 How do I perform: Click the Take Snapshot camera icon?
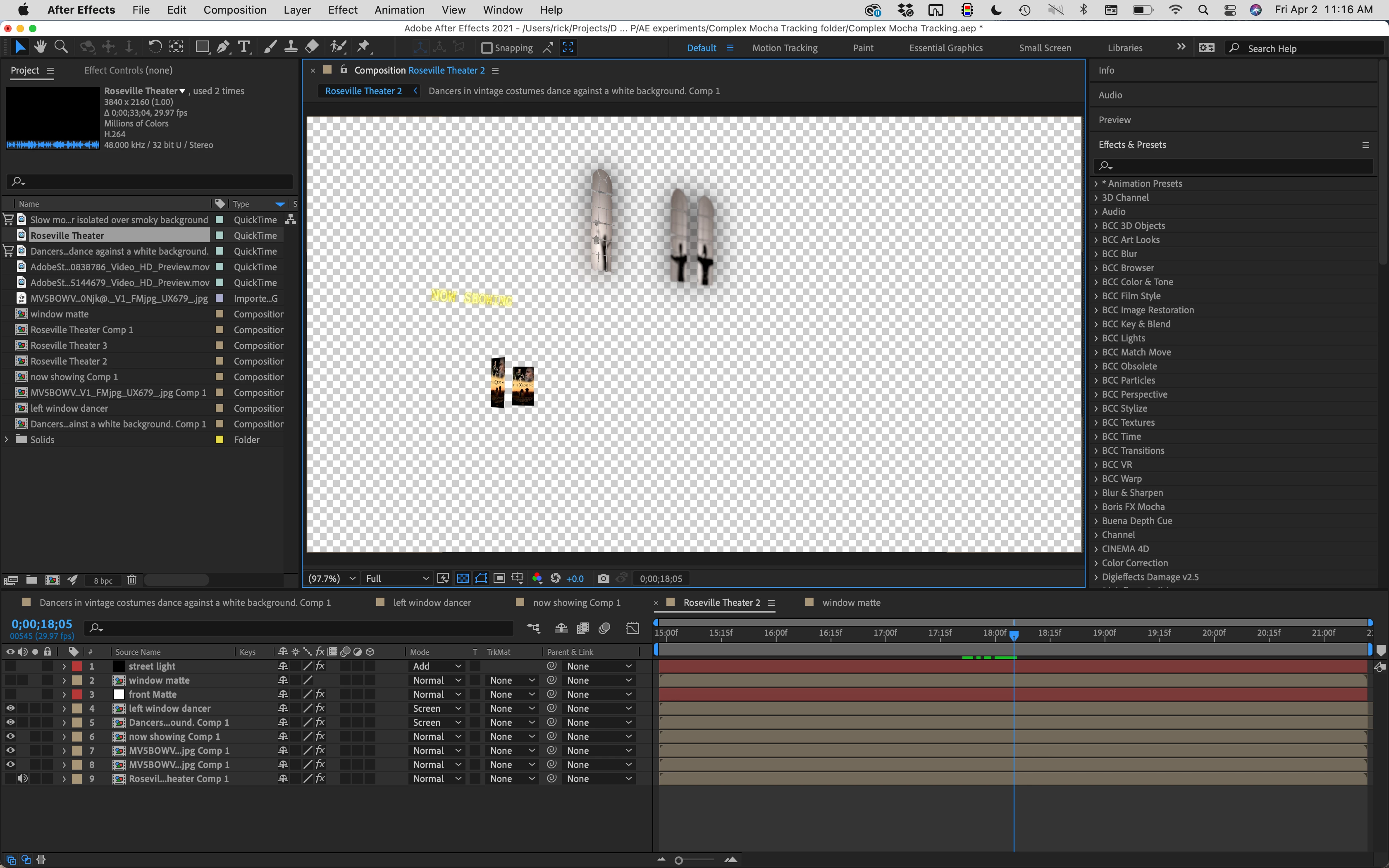pos(603,578)
